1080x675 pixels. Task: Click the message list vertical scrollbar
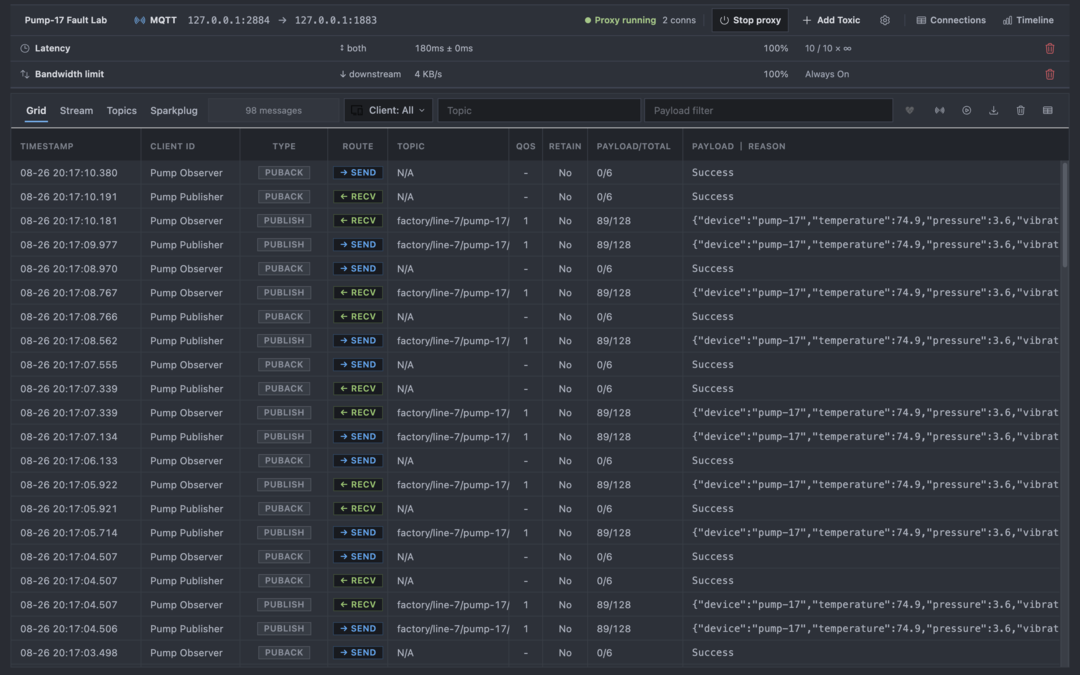coord(1065,215)
